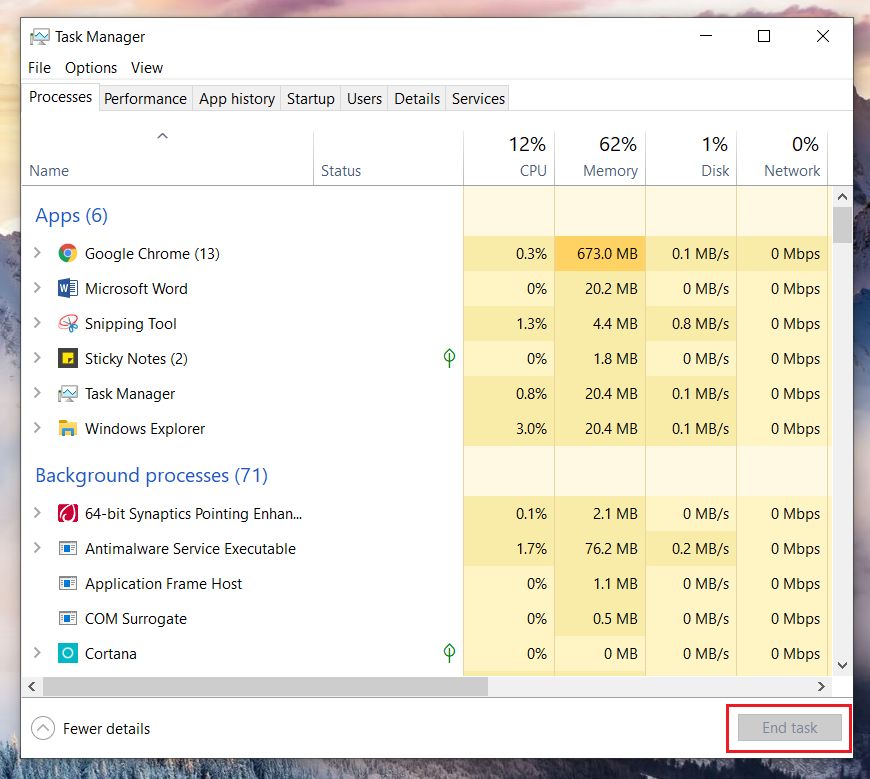
Task: Click the Apps (6) group heading
Action: coord(72,215)
